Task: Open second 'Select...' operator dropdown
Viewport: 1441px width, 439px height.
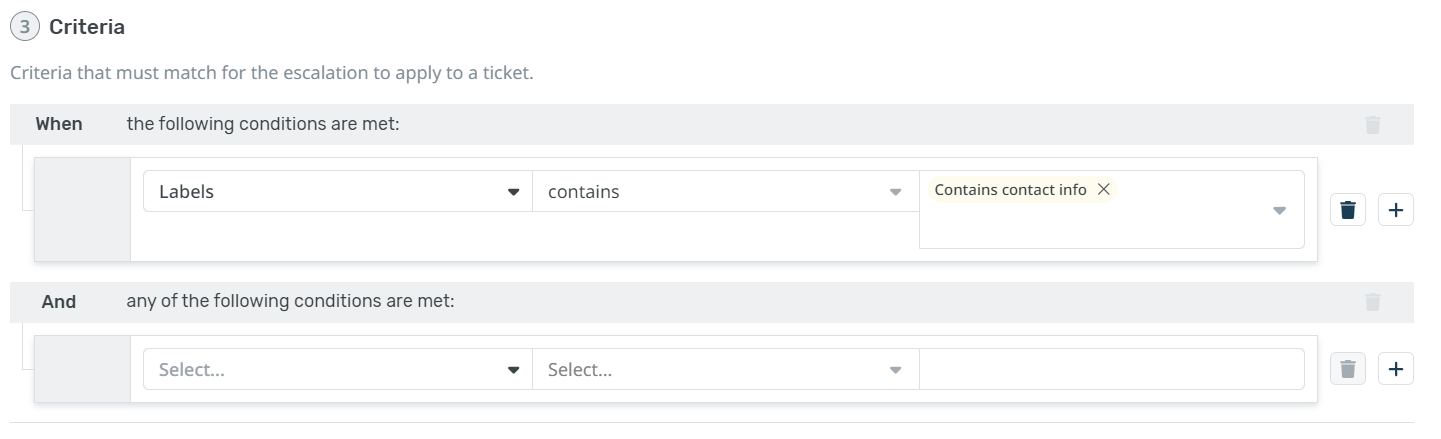Action: click(724, 370)
